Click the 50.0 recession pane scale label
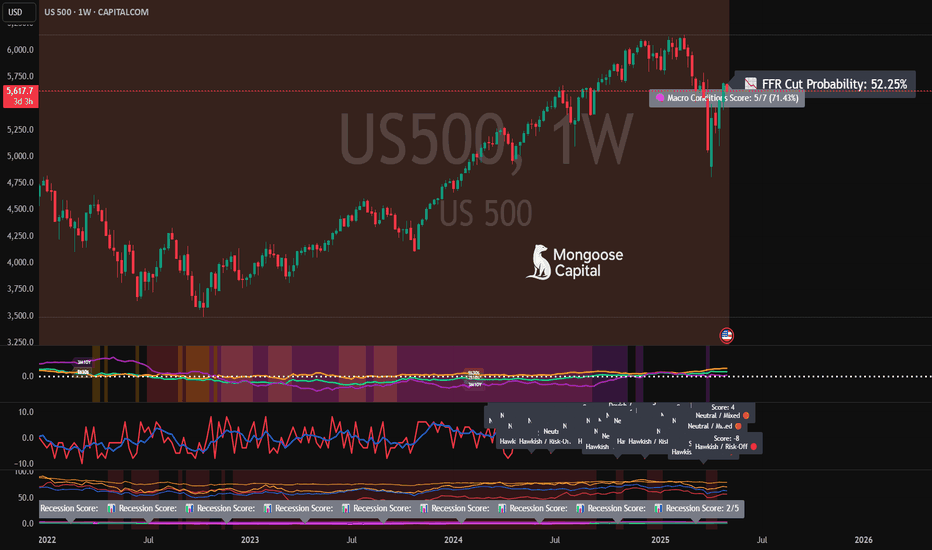This screenshot has width=932, height=550. click(27, 498)
